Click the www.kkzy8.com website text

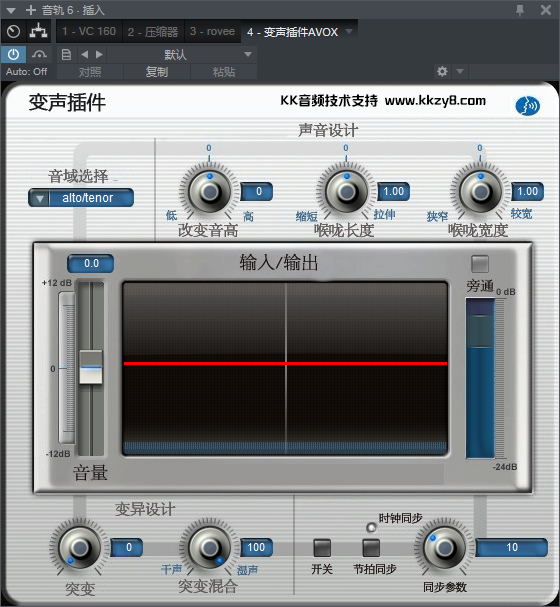tap(435, 101)
